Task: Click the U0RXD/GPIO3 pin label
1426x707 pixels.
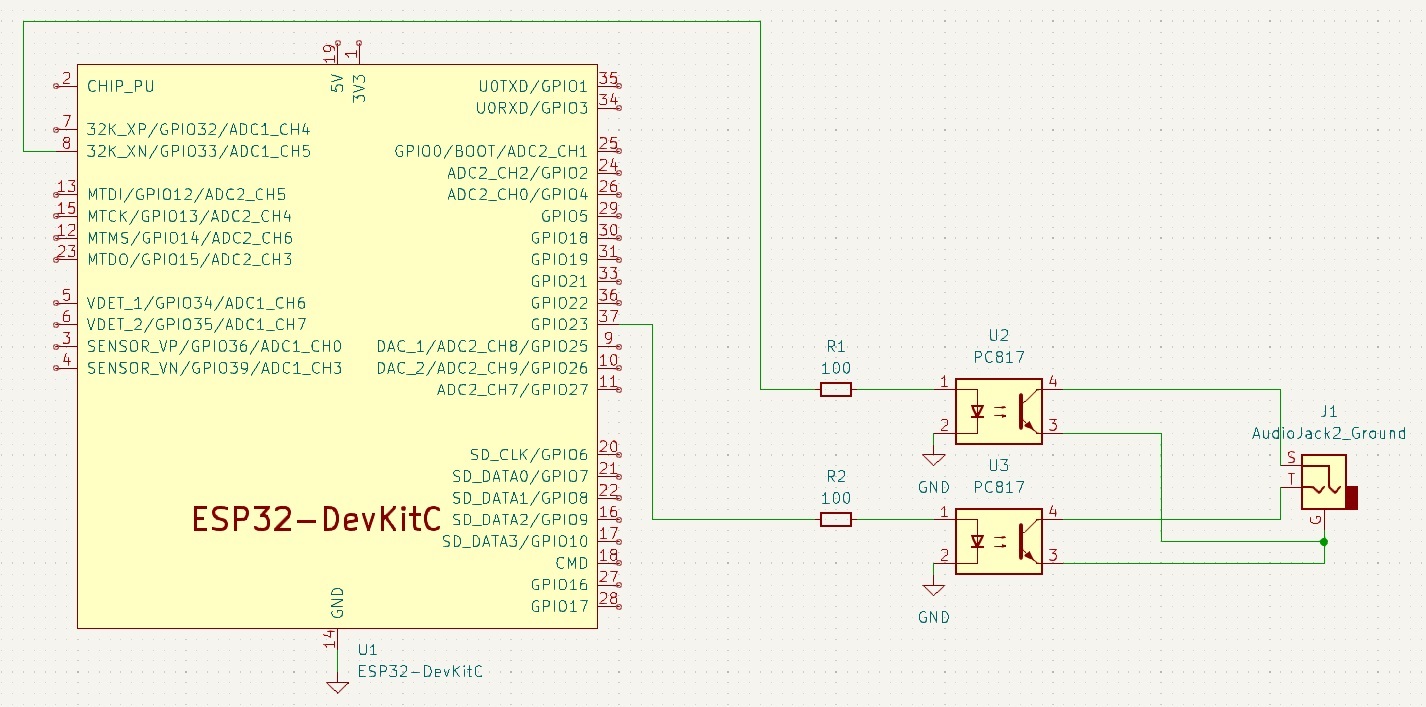Action: [532, 108]
